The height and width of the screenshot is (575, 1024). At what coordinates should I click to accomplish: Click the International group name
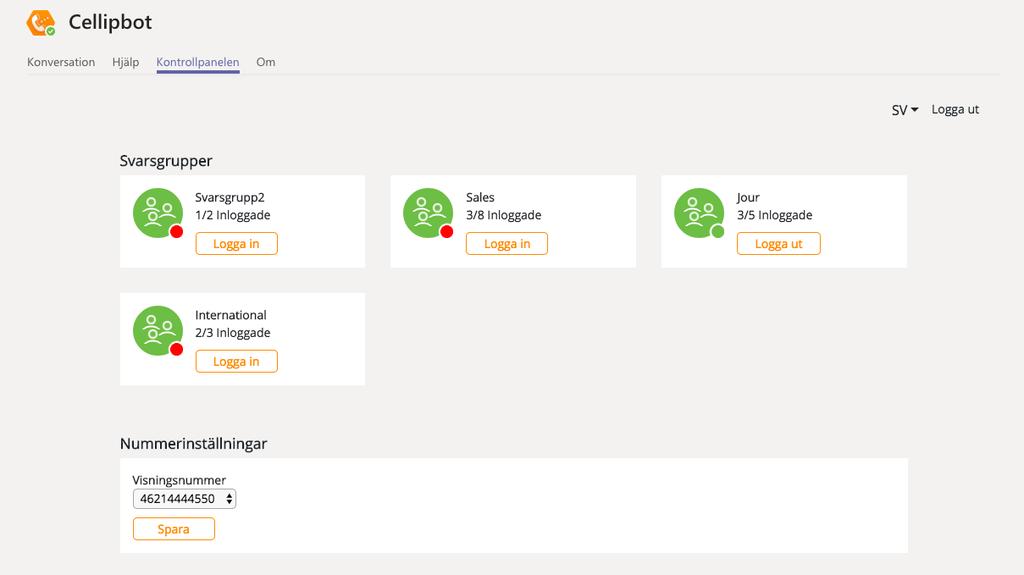pyautogui.click(x=231, y=315)
